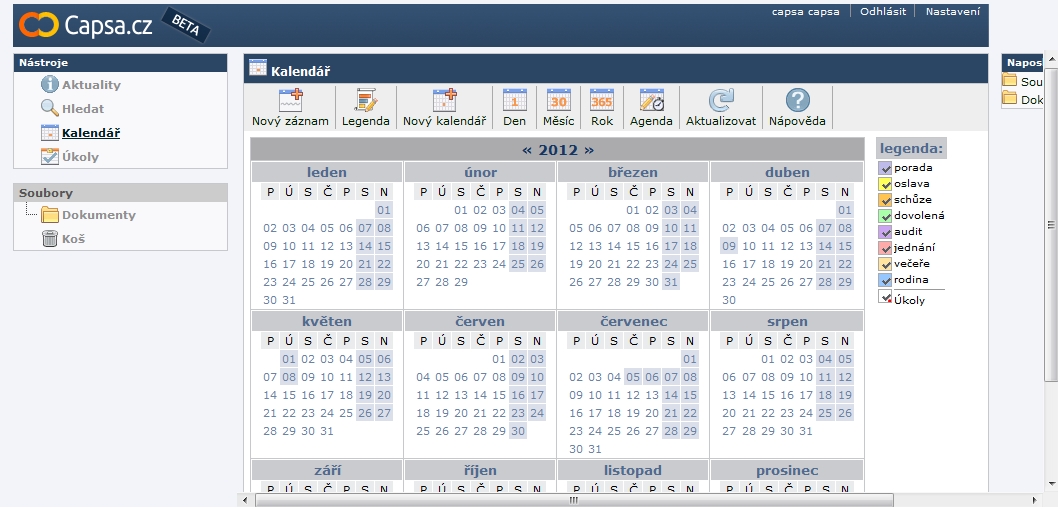Toggle the dovolená legend checkbox
Image resolution: width=1060 pixels, height=509 pixels.
pos(885,216)
